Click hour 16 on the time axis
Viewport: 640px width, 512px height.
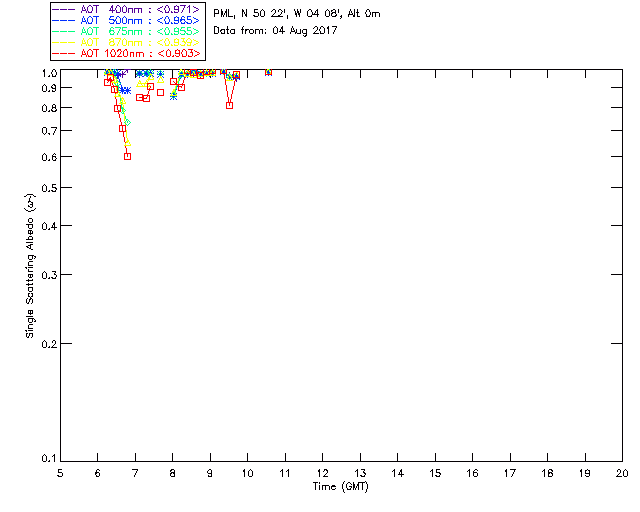pyautogui.click(x=473, y=473)
